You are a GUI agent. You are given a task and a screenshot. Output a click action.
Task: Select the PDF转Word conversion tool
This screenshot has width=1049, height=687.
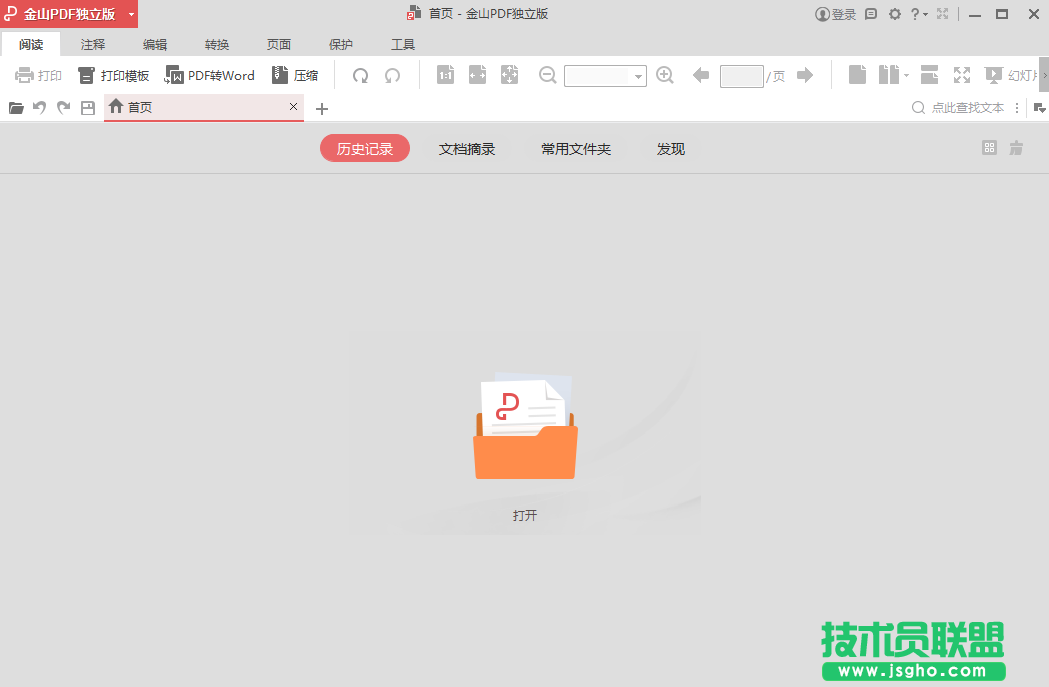tap(210, 75)
